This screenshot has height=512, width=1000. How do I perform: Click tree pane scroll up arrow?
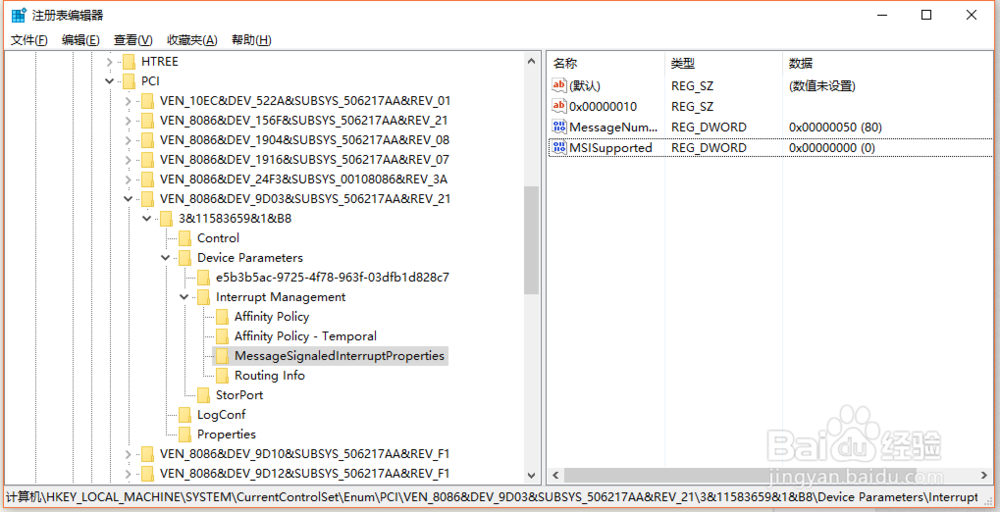click(531, 61)
